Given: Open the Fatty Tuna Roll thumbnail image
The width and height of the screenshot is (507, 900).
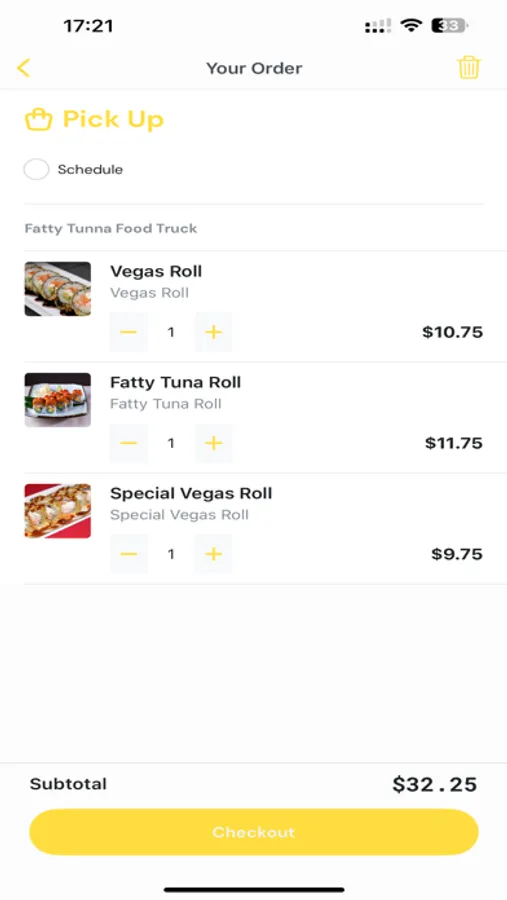Looking at the screenshot, I should [57, 400].
